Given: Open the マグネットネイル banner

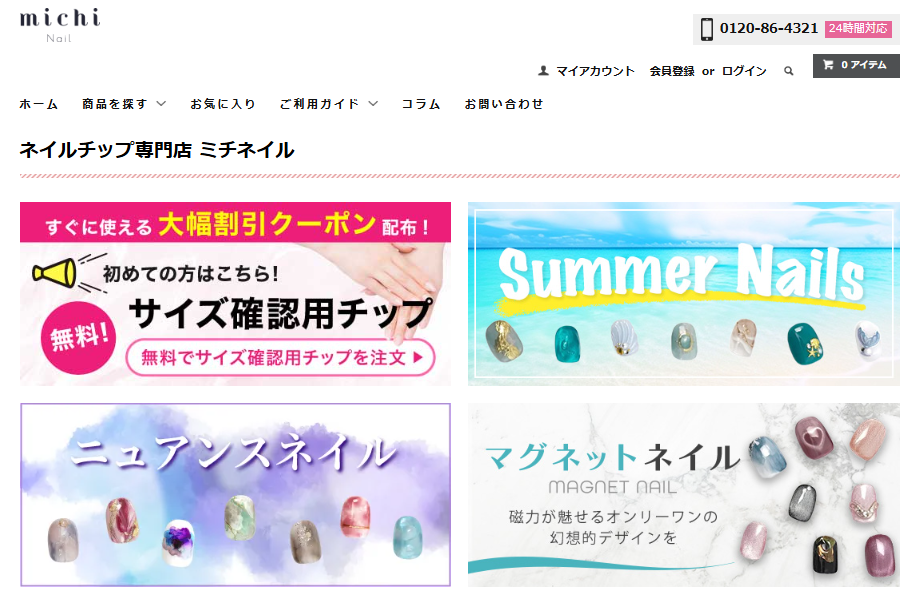Looking at the screenshot, I should [683, 495].
